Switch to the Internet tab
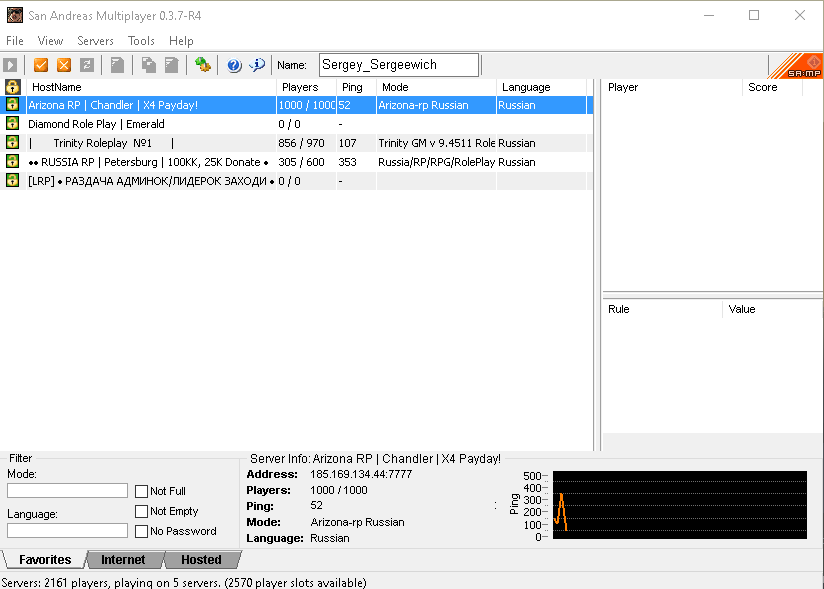The width and height of the screenshot is (824, 589). point(123,560)
